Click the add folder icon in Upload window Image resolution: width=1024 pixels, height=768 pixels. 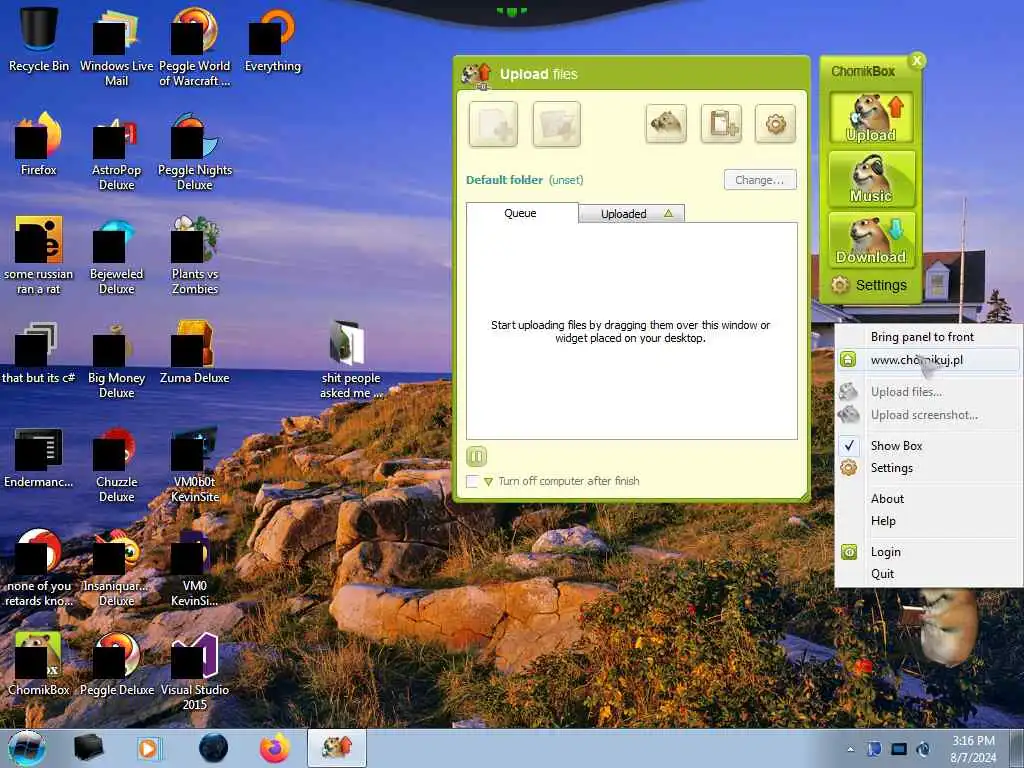556,123
